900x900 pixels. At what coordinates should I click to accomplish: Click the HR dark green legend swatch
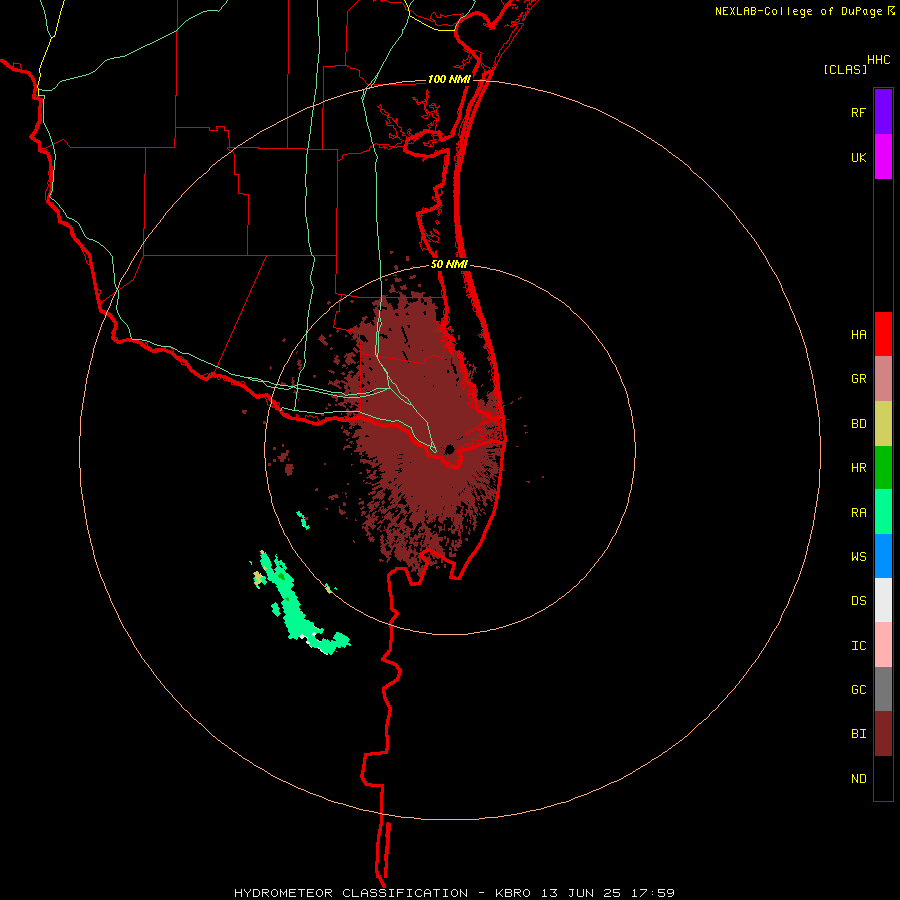click(883, 467)
